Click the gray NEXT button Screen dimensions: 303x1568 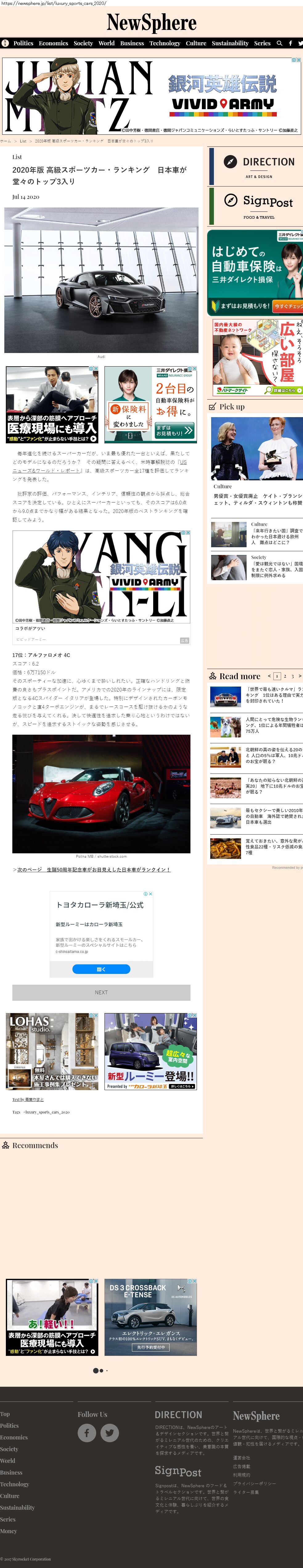pos(101,992)
